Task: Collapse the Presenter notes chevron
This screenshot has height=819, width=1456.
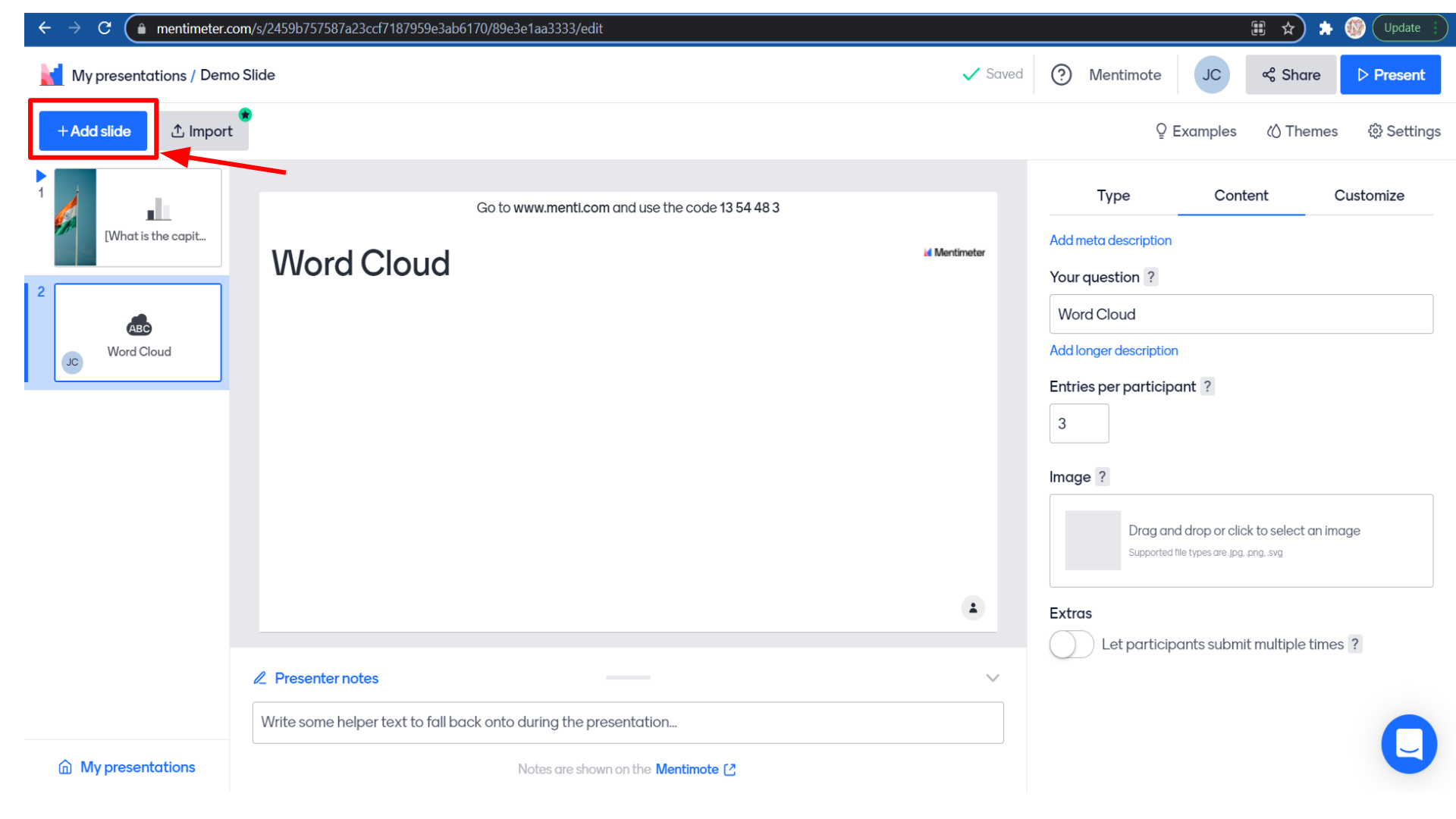Action: 992,678
